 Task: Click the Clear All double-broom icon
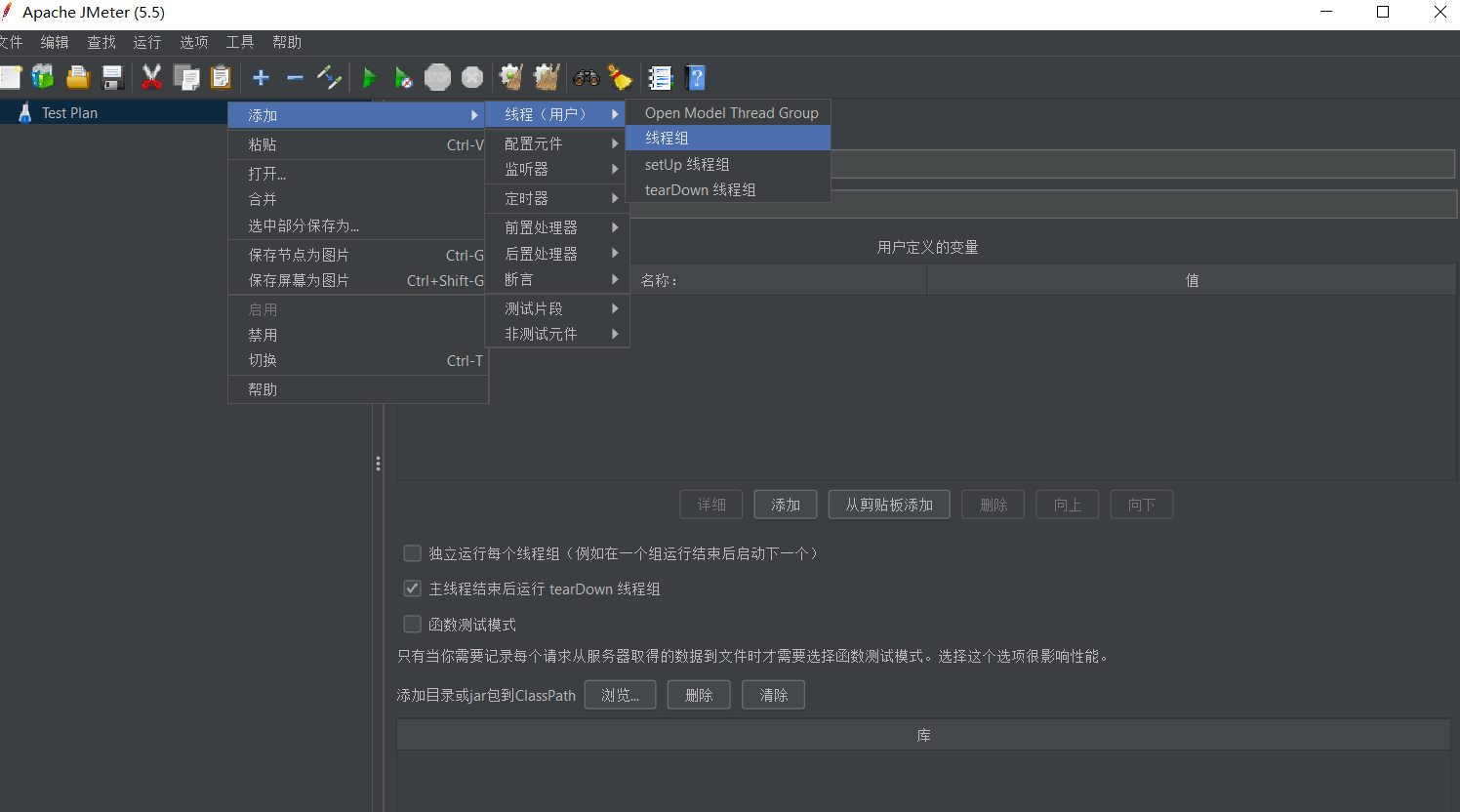click(547, 77)
